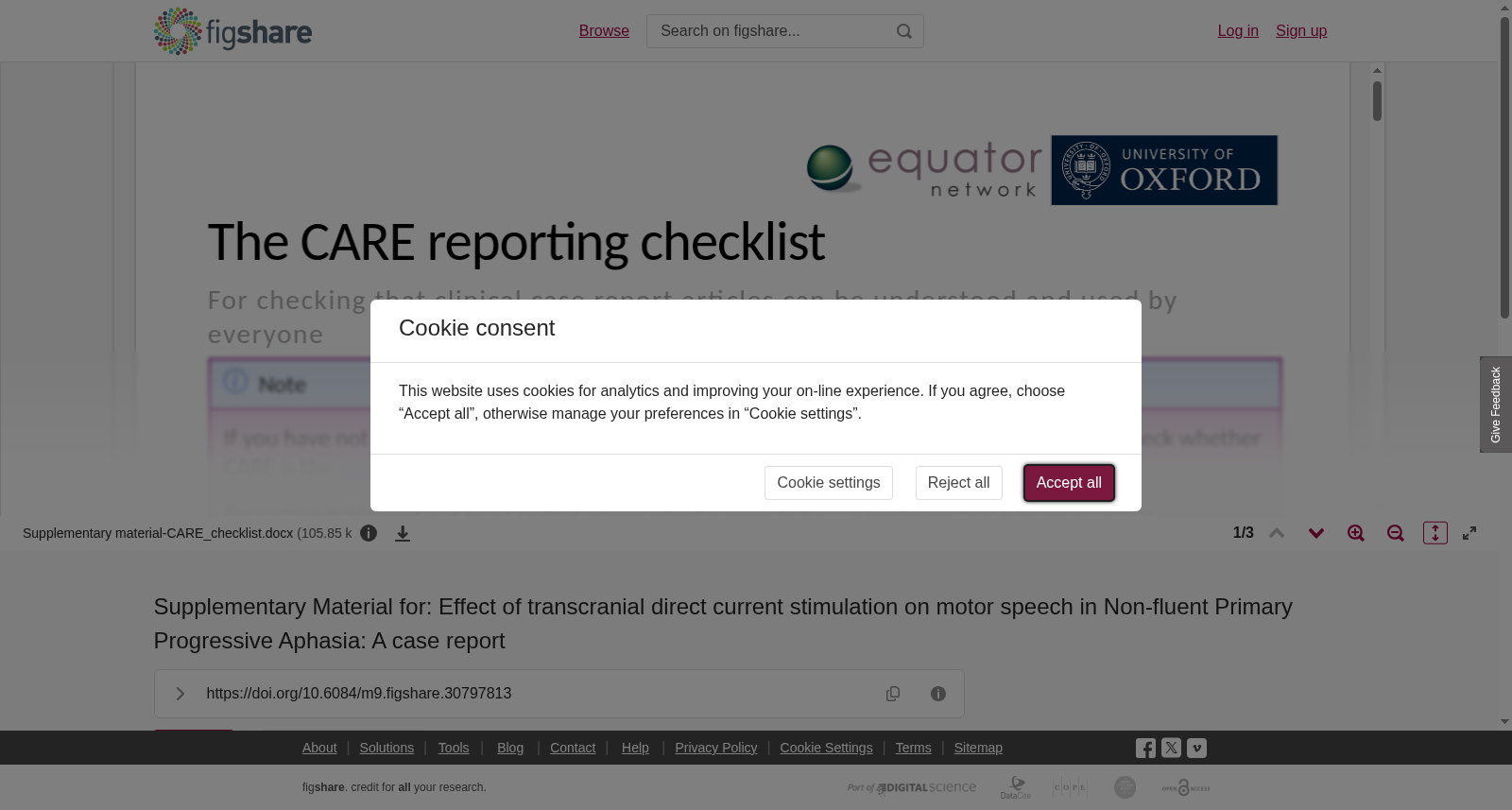Viewport: 1512px width, 810px height.
Task: Click the Equator Network logo in document
Action: (924, 170)
